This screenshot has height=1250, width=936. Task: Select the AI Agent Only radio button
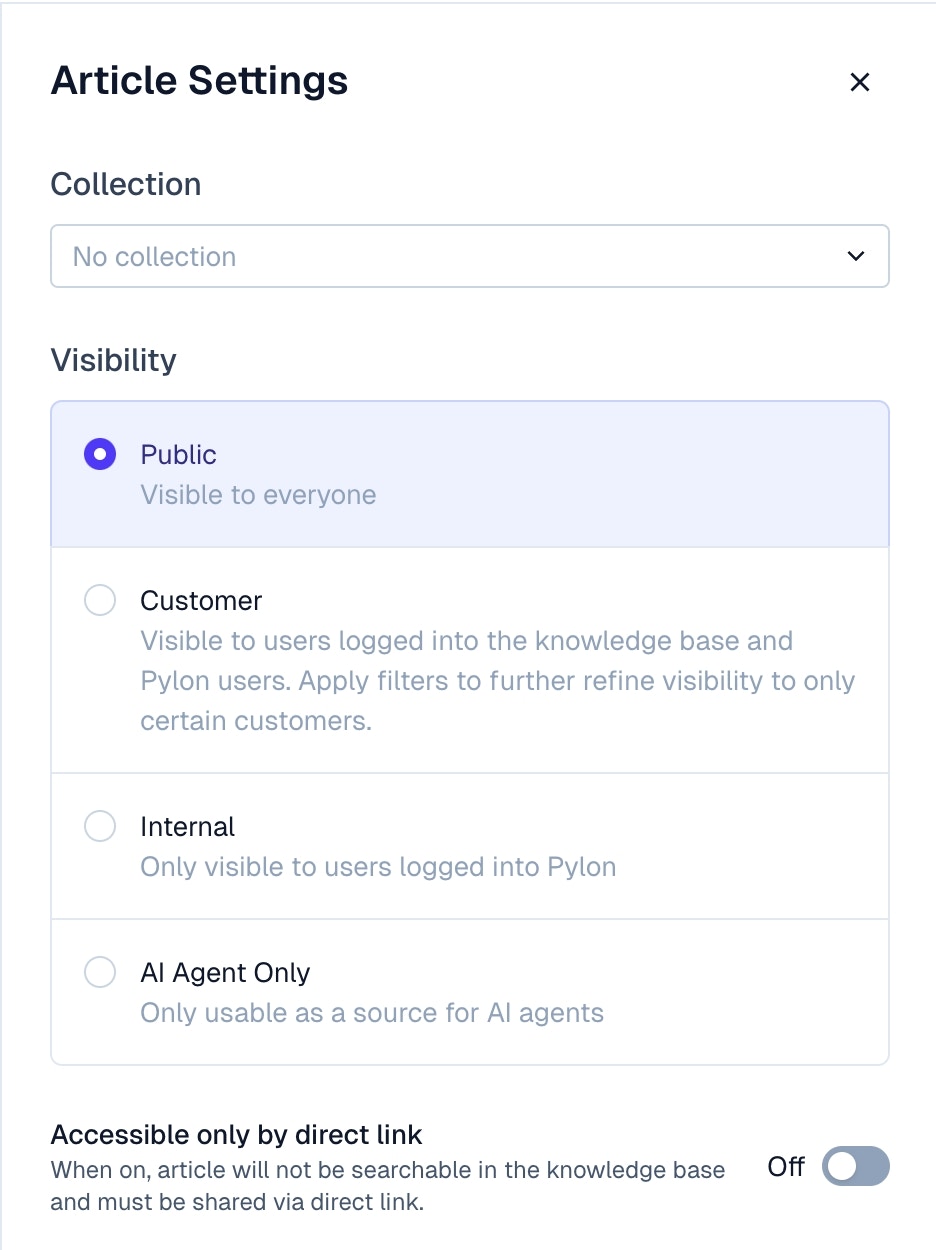coord(100,973)
